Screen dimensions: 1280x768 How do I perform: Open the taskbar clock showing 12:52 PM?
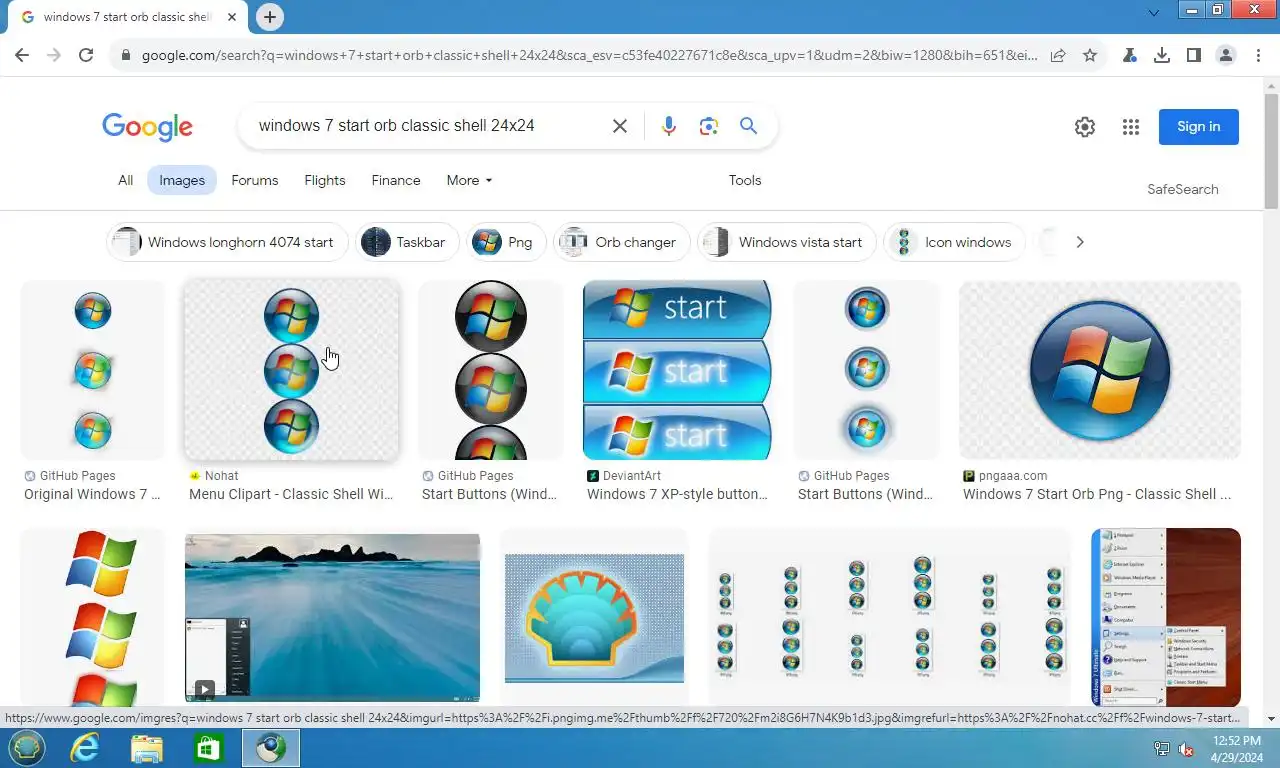1237,749
